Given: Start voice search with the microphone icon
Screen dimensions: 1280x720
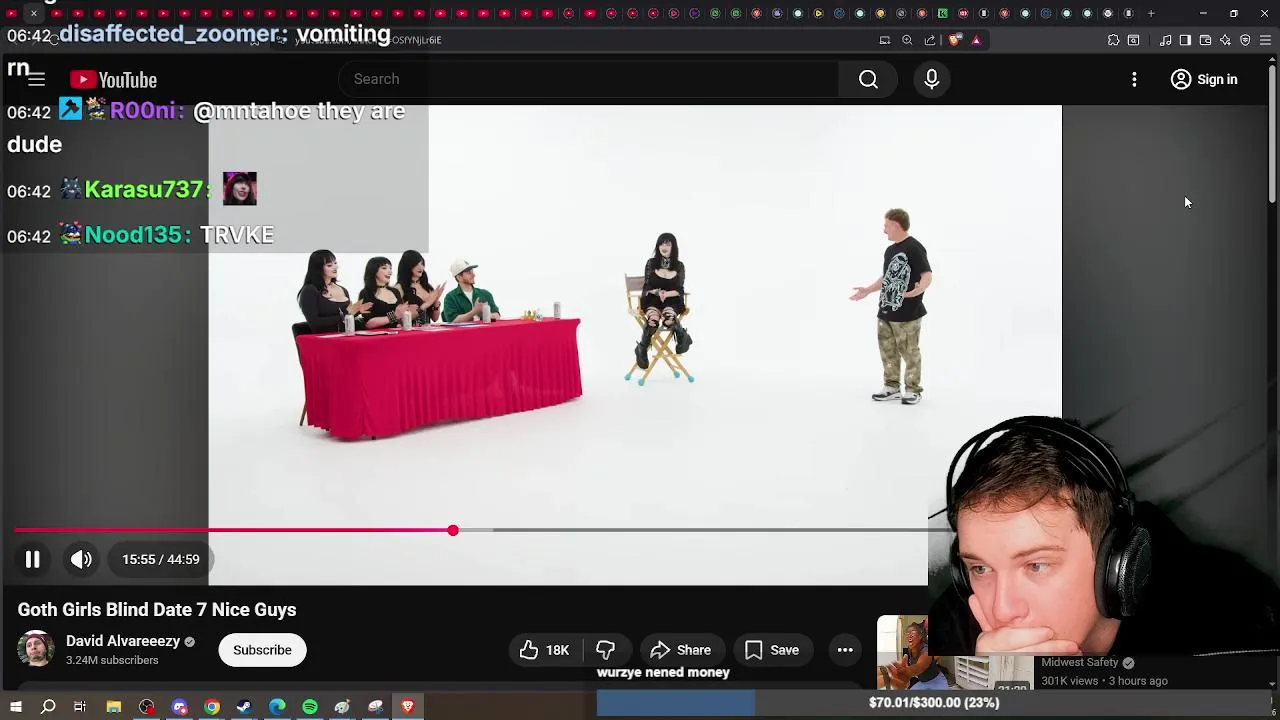Looking at the screenshot, I should pos(932,79).
